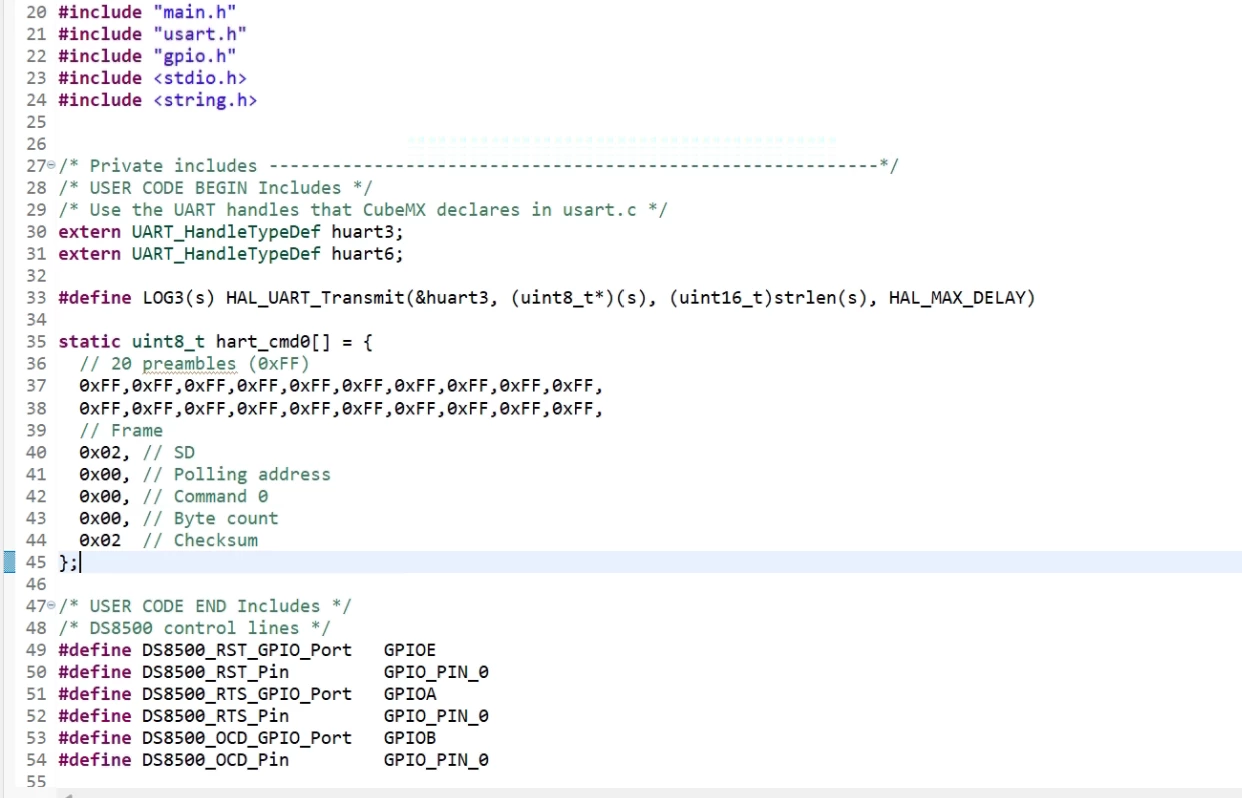Click the change marker beside line 45

tap(10, 562)
